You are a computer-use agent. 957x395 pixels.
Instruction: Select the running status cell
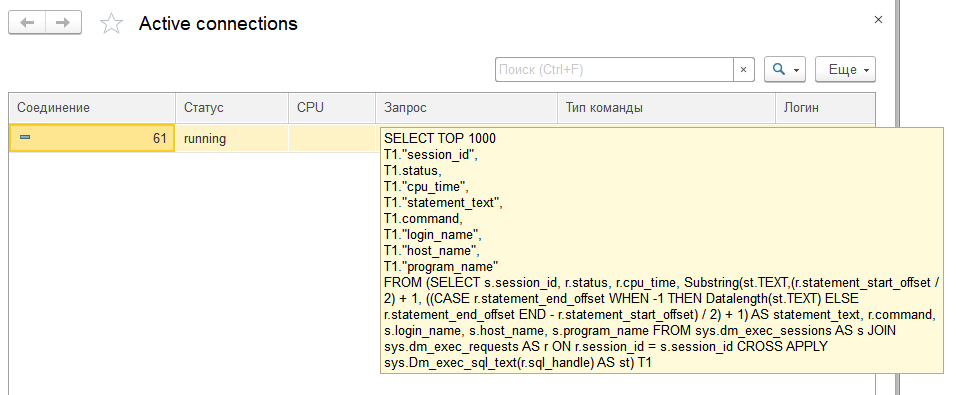pos(232,139)
